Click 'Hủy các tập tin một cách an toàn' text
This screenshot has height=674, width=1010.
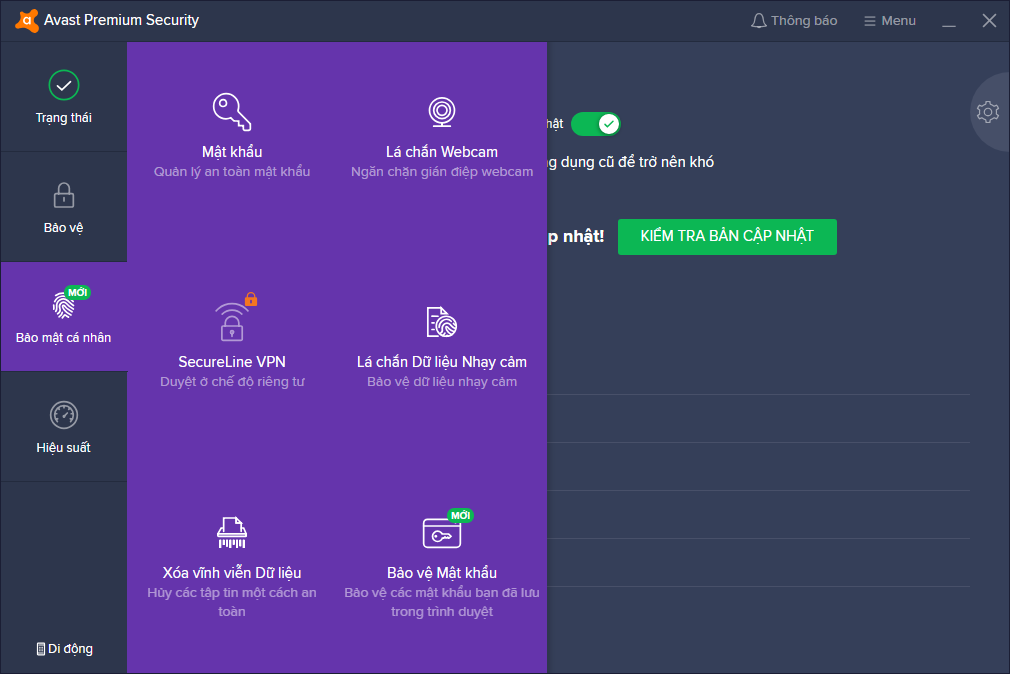[232, 602]
